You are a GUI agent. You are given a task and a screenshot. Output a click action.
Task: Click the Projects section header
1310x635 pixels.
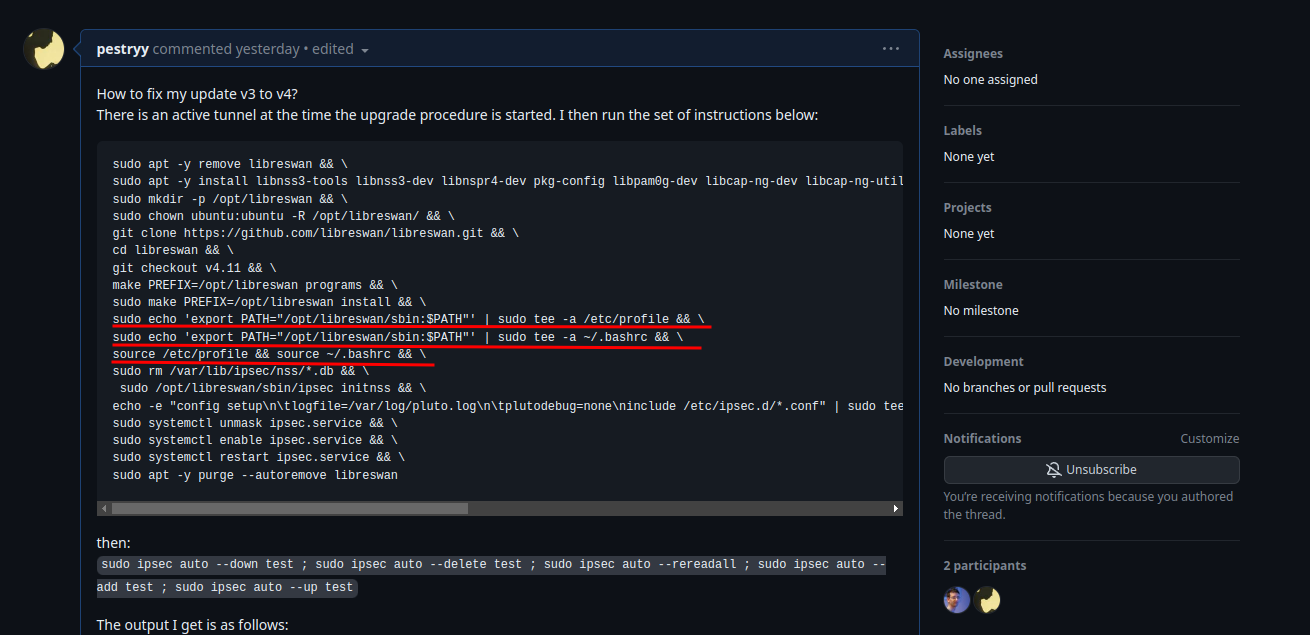(966, 207)
